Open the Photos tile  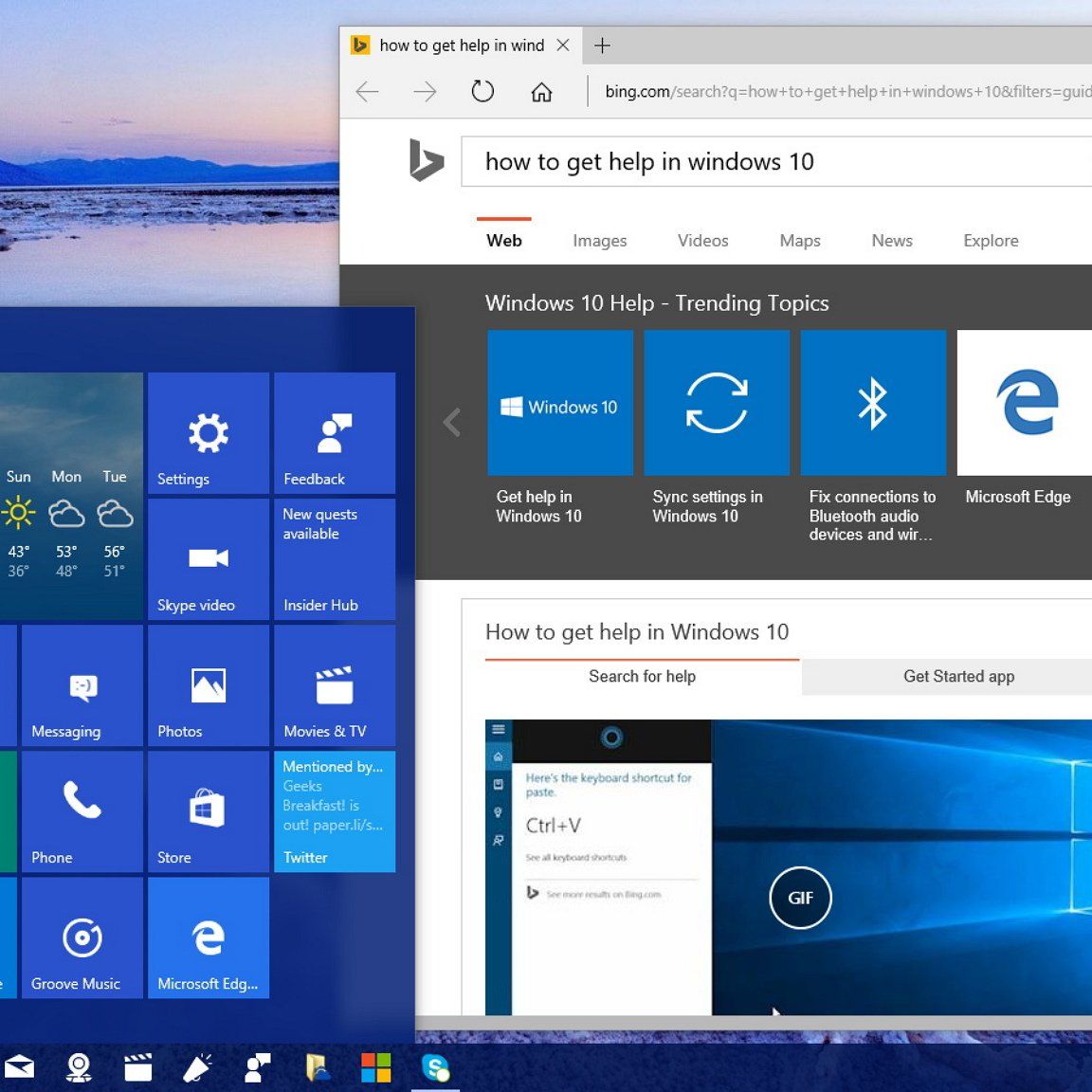(209, 685)
